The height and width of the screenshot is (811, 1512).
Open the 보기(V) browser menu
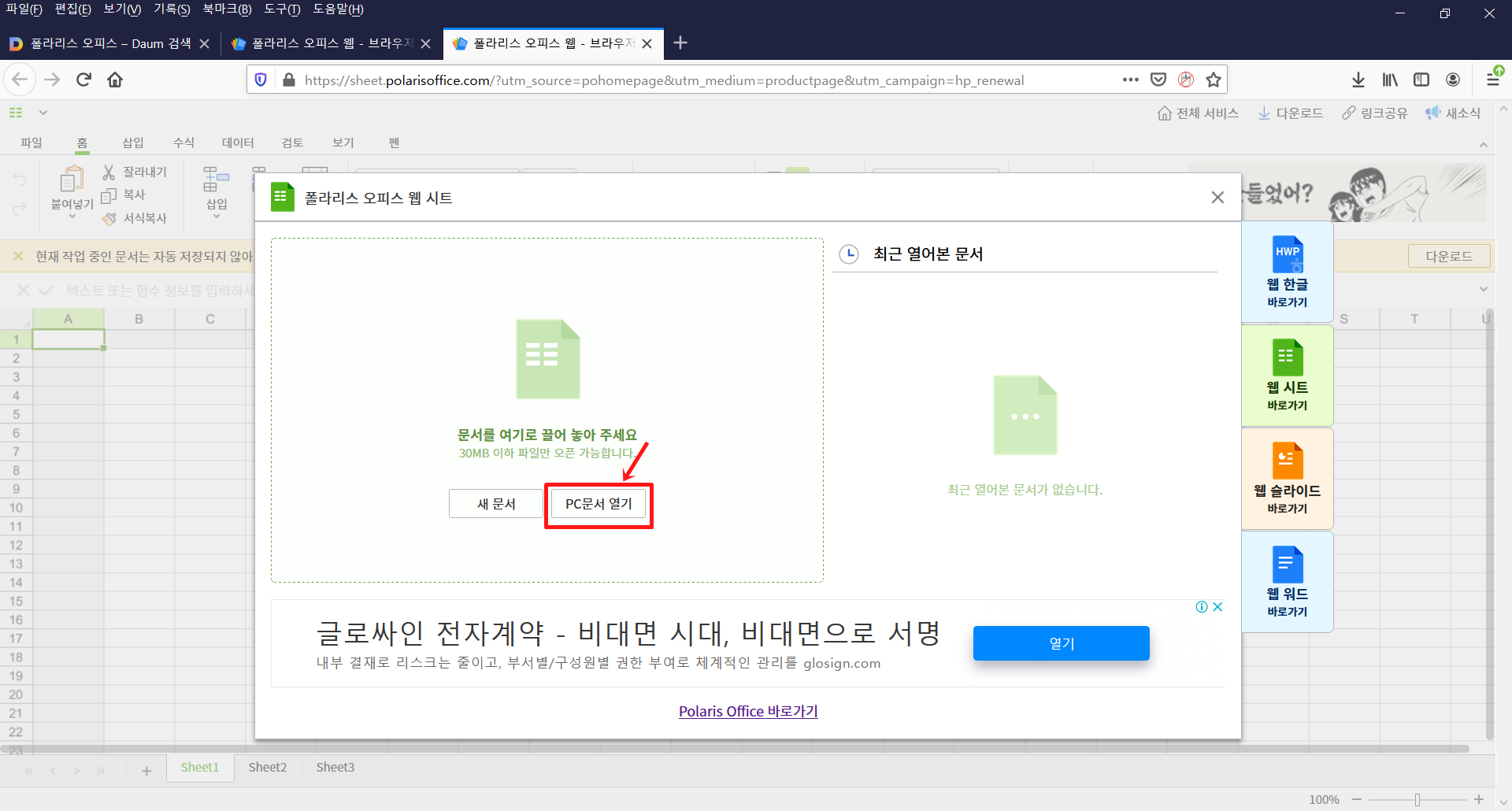click(122, 9)
